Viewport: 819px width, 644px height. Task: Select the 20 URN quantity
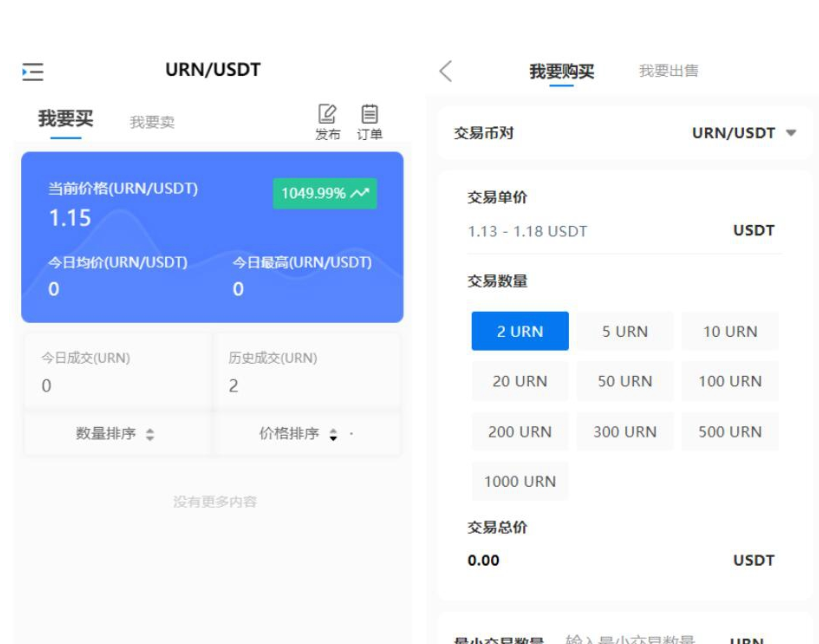(519, 381)
